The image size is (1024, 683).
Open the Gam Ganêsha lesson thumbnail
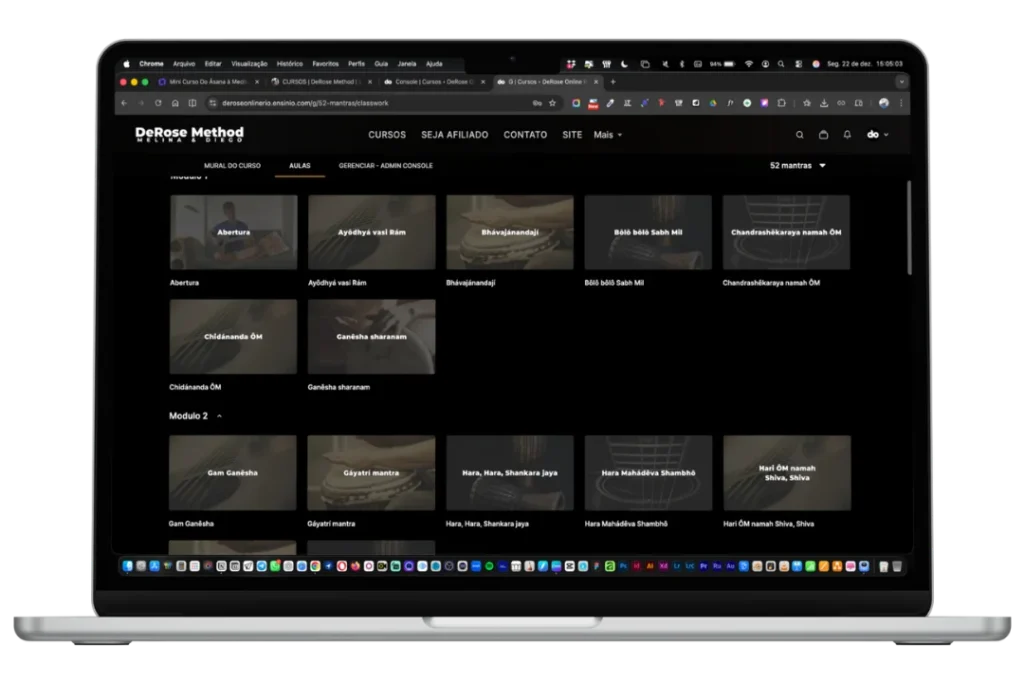point(232,473)
